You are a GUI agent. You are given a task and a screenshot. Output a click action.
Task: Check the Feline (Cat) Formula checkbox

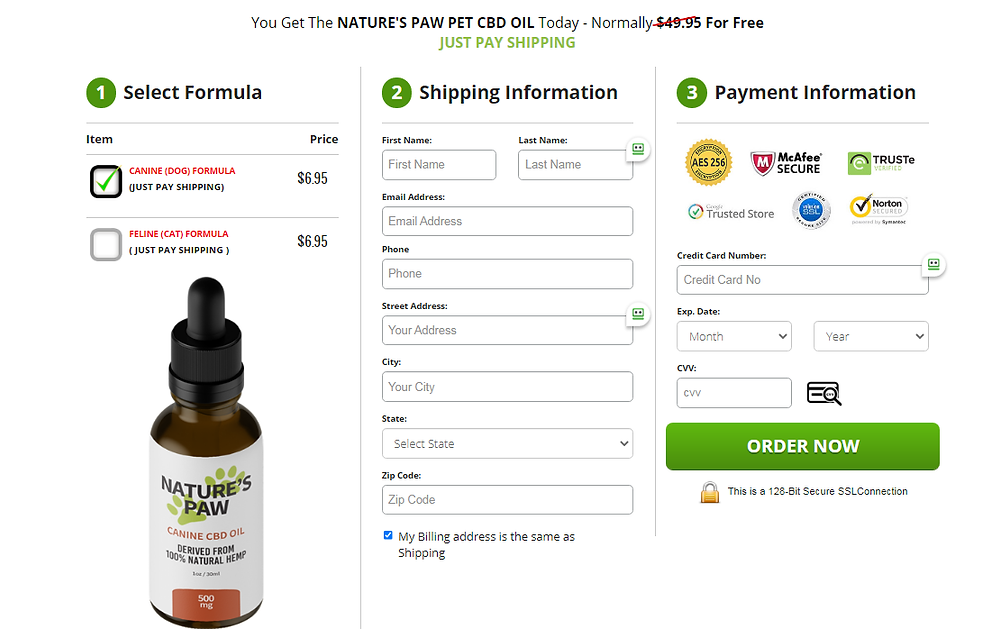[x=106, y=244]
